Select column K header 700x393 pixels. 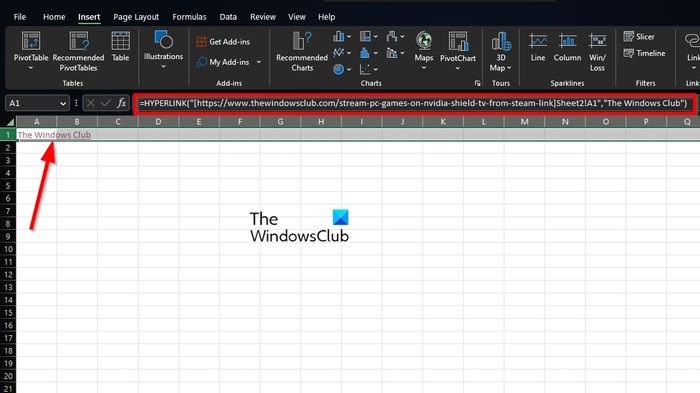pyautogui.click(x=442, y=121)
